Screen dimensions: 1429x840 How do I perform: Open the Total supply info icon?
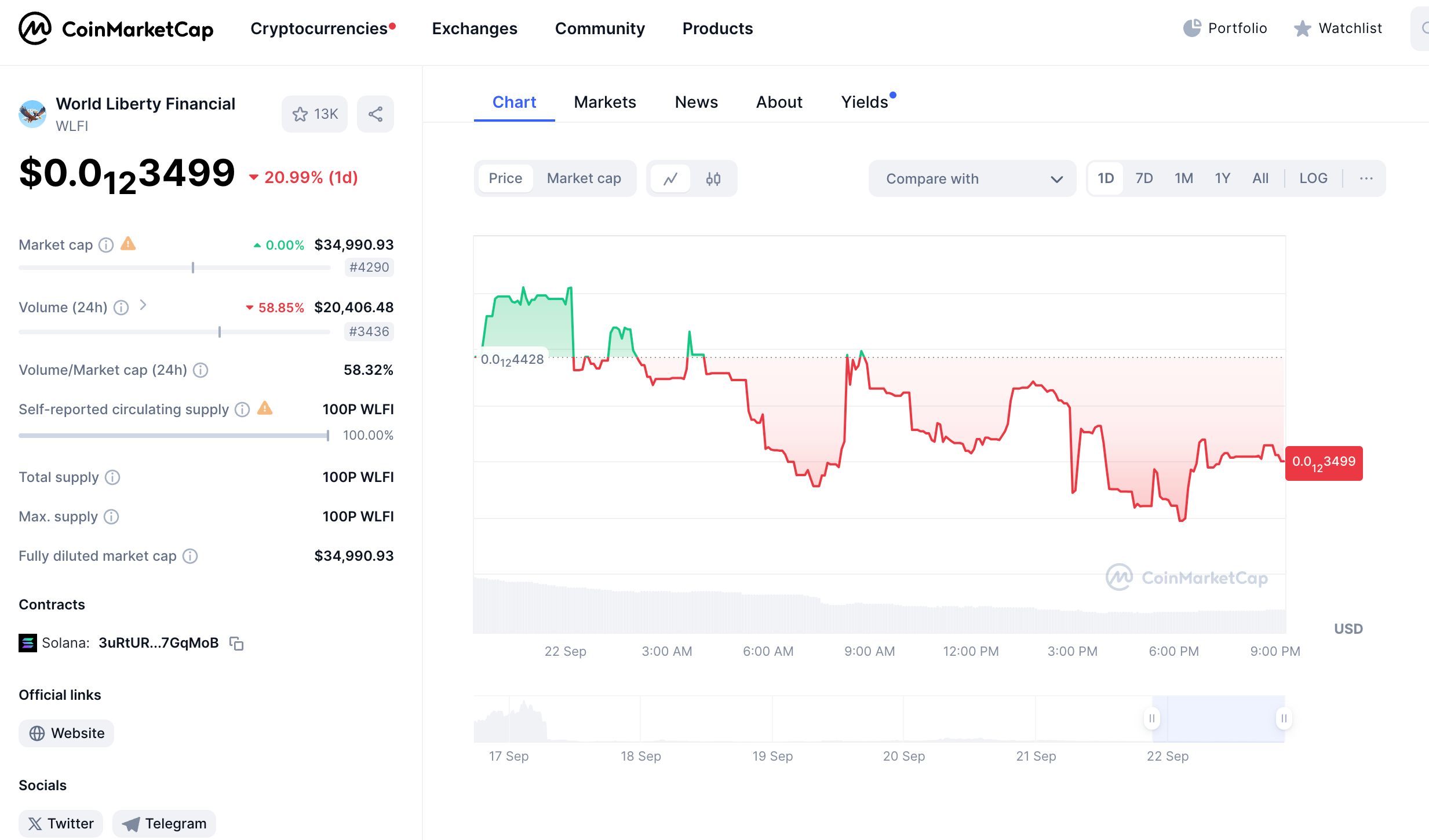[112, 477]
